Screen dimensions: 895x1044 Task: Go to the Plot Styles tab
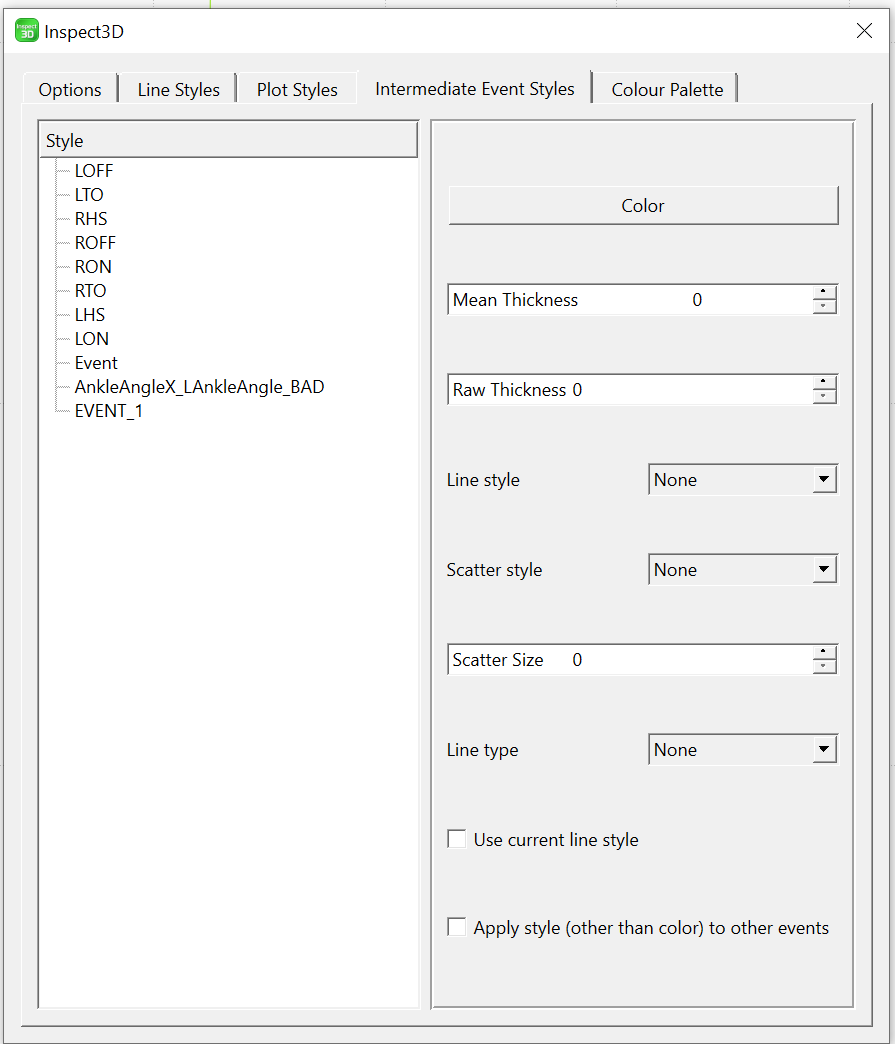click(x=297, y=89)
